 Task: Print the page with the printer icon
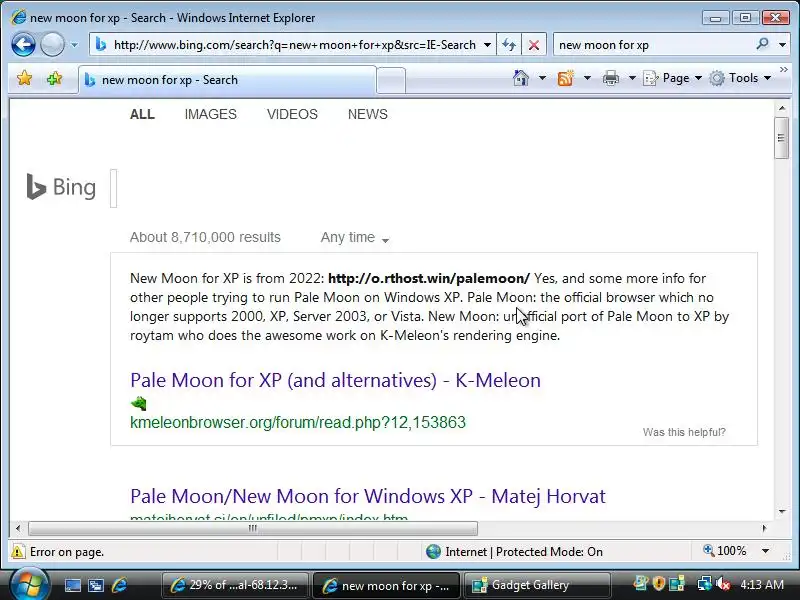coord(611,78)
